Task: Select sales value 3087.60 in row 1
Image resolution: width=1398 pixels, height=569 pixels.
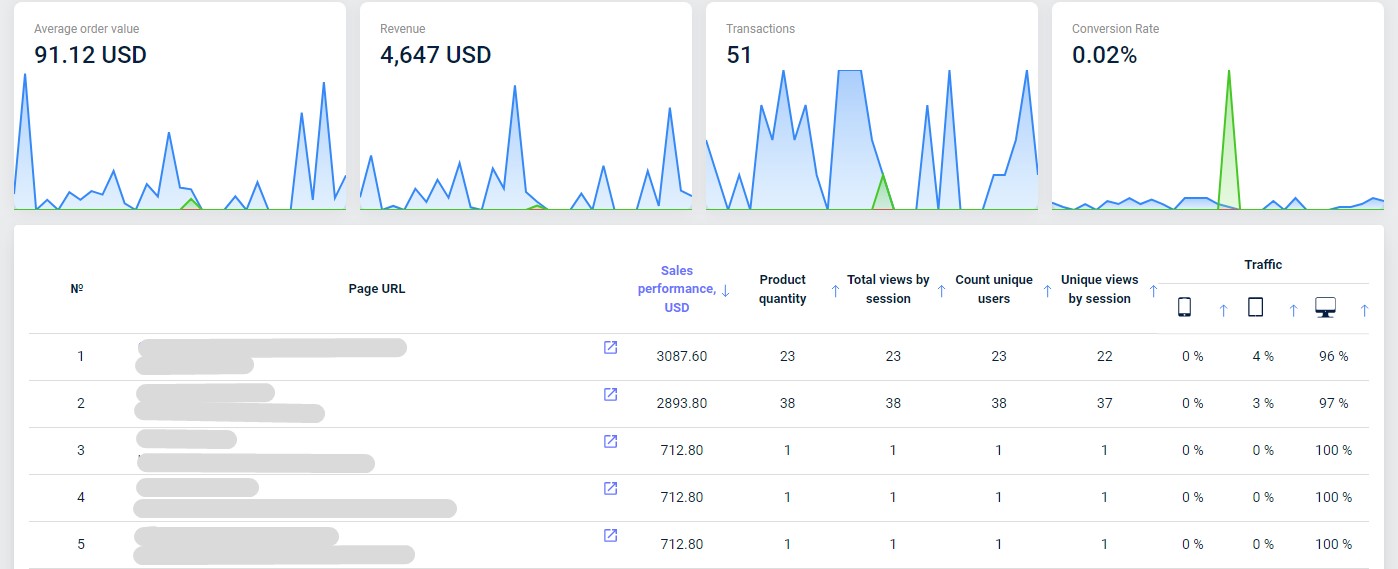Action: [x=682, y=356]
